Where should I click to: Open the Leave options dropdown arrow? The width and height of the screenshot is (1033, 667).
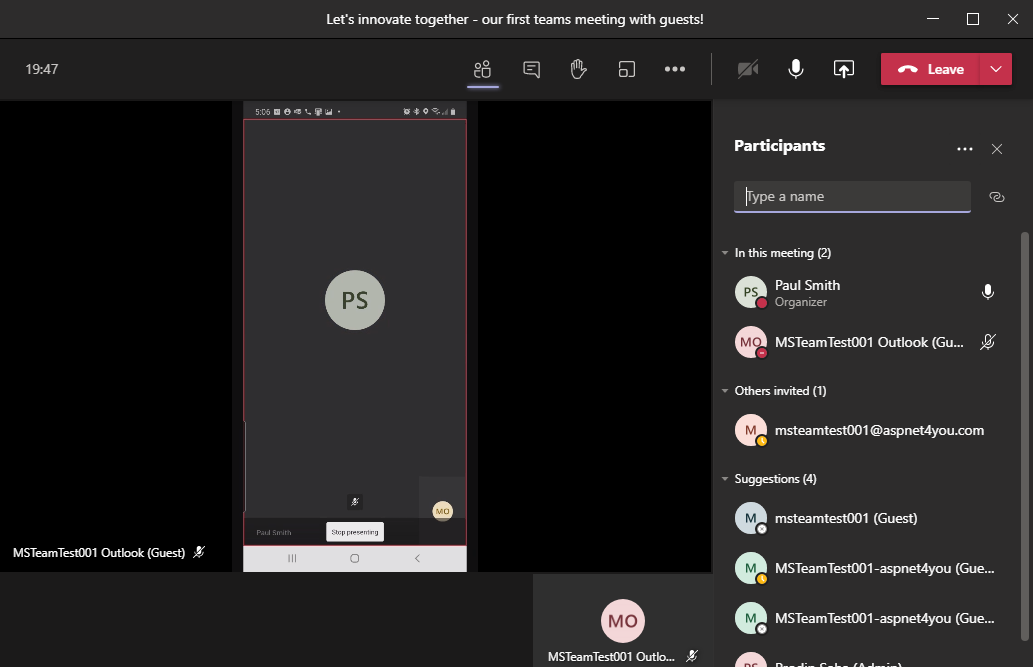point(996,69)
